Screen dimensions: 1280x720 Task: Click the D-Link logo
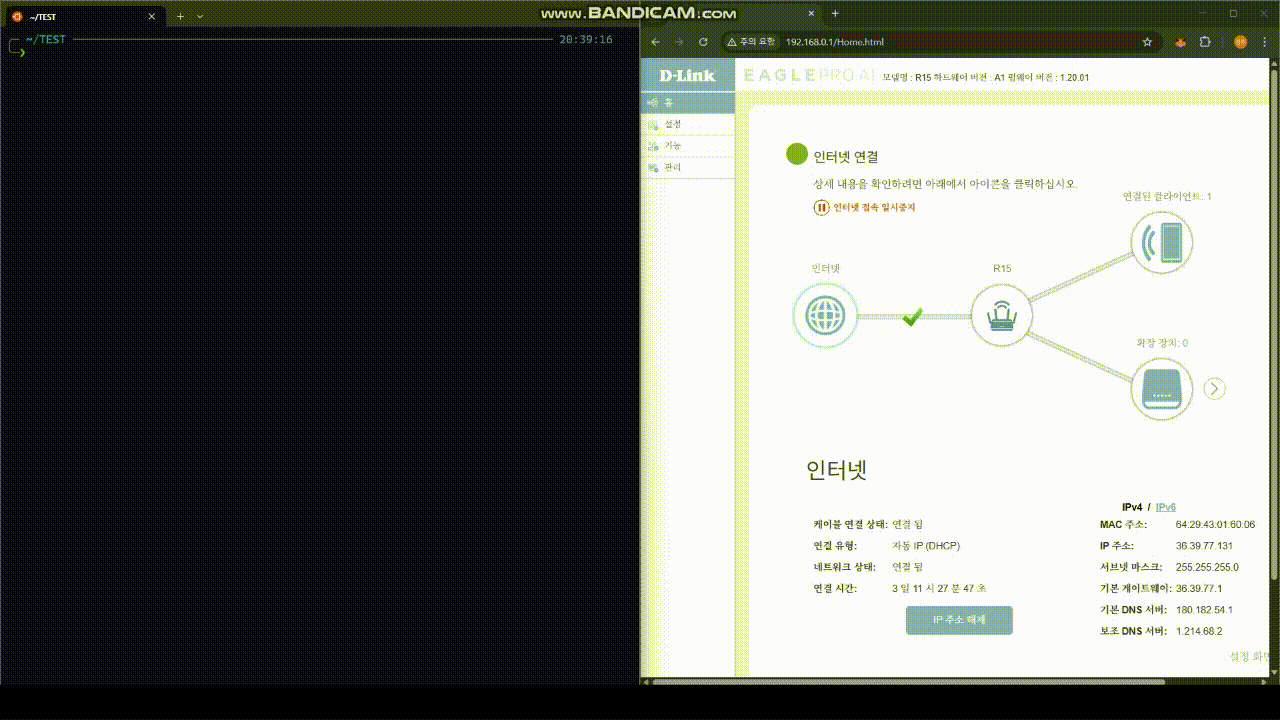click(687, 75)
